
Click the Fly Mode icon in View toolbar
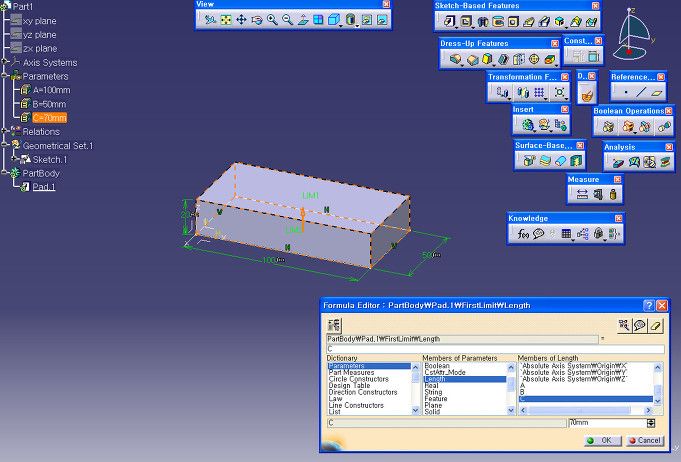[210, 20]
